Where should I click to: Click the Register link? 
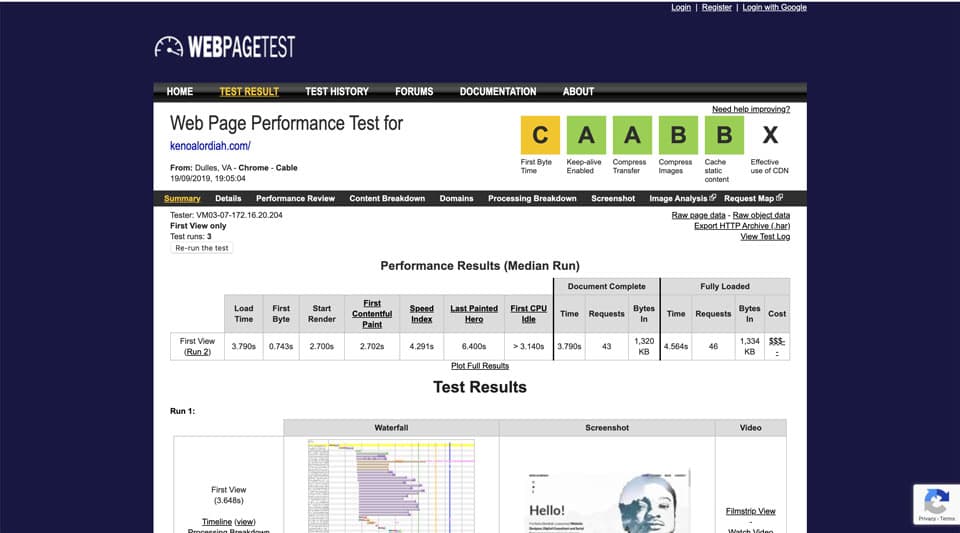click(x=716, y=7)
